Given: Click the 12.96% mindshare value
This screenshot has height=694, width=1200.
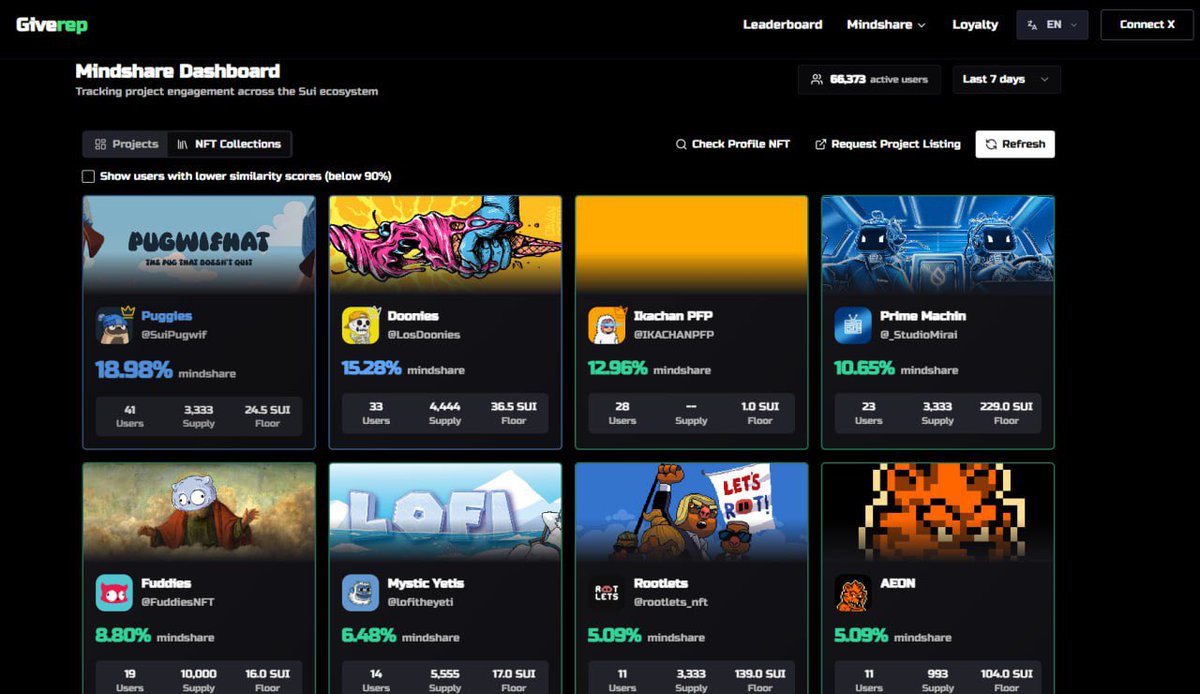Looking at the screenshot, I should click(x=617, y=368).
